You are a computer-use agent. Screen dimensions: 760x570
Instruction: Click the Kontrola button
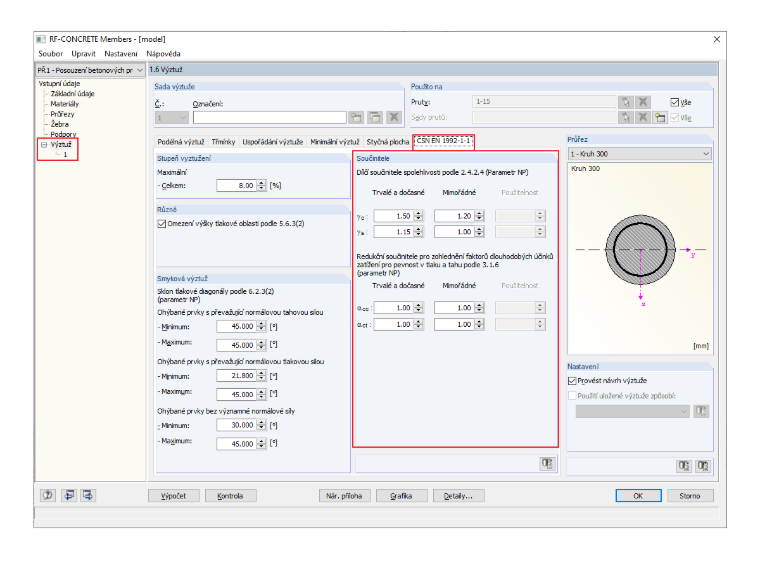point(230,496)
